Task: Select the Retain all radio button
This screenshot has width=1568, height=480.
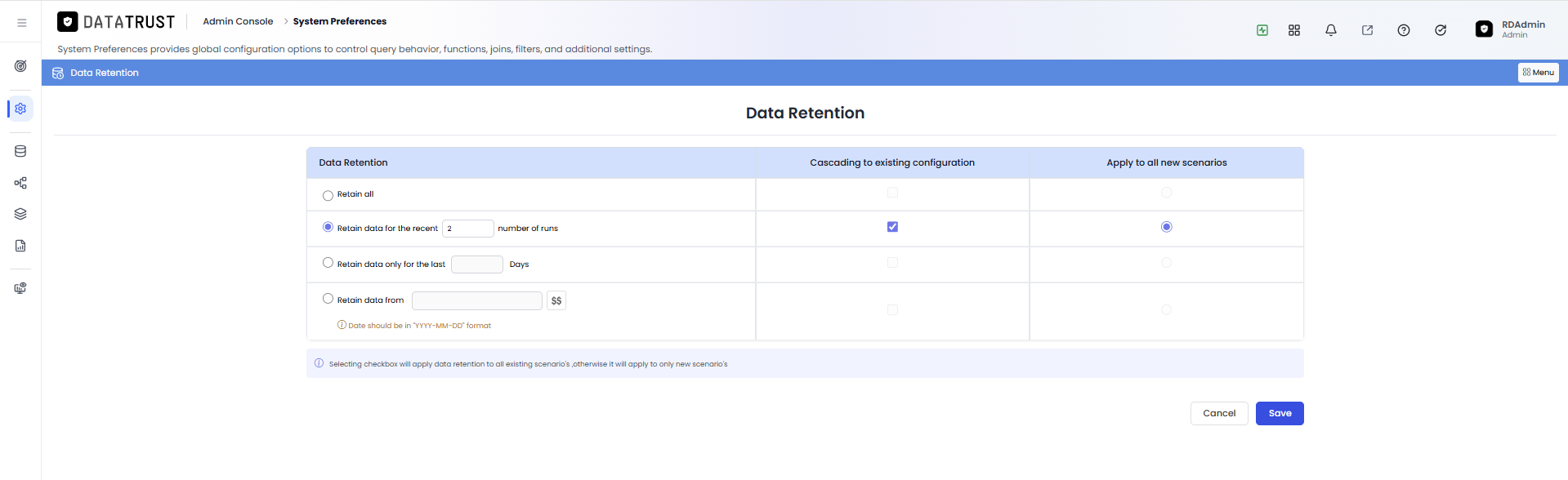Action: click(328, 195)
